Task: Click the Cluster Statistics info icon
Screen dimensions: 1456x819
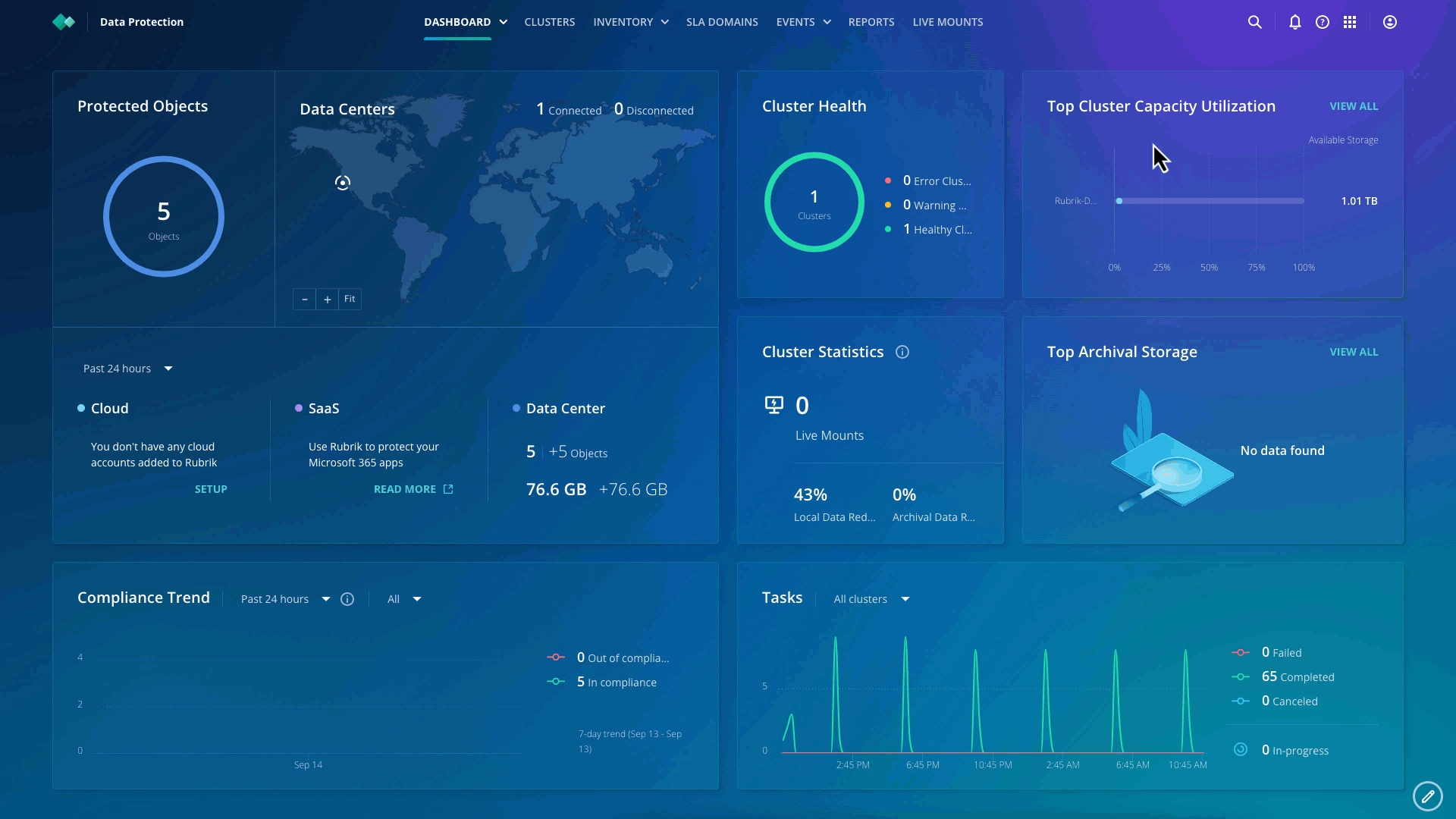Action: coord(902,352)
